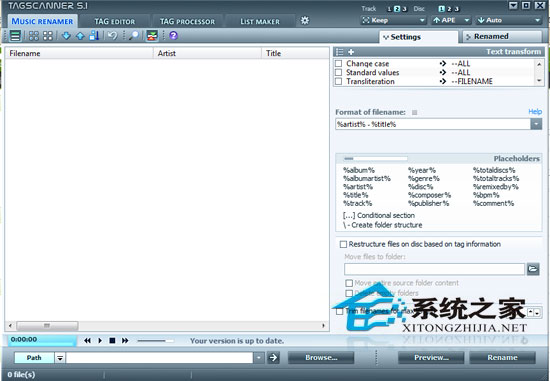Click the undo arrow icon
The image size is (550, 381).
coord(113,35)
